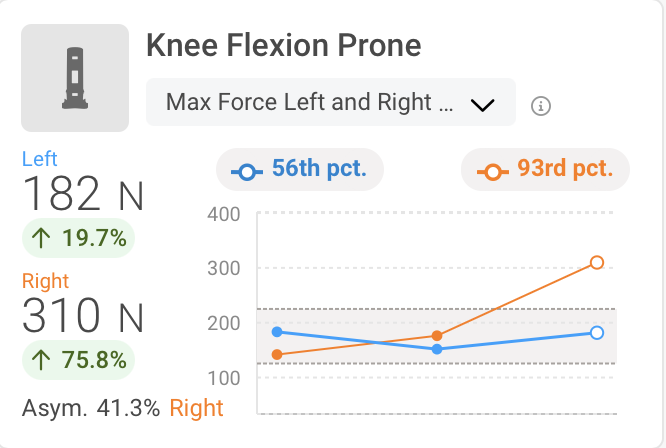Click the orange line marker in legend
Screen dimensions: 666x448
click(x=491, y=171)
